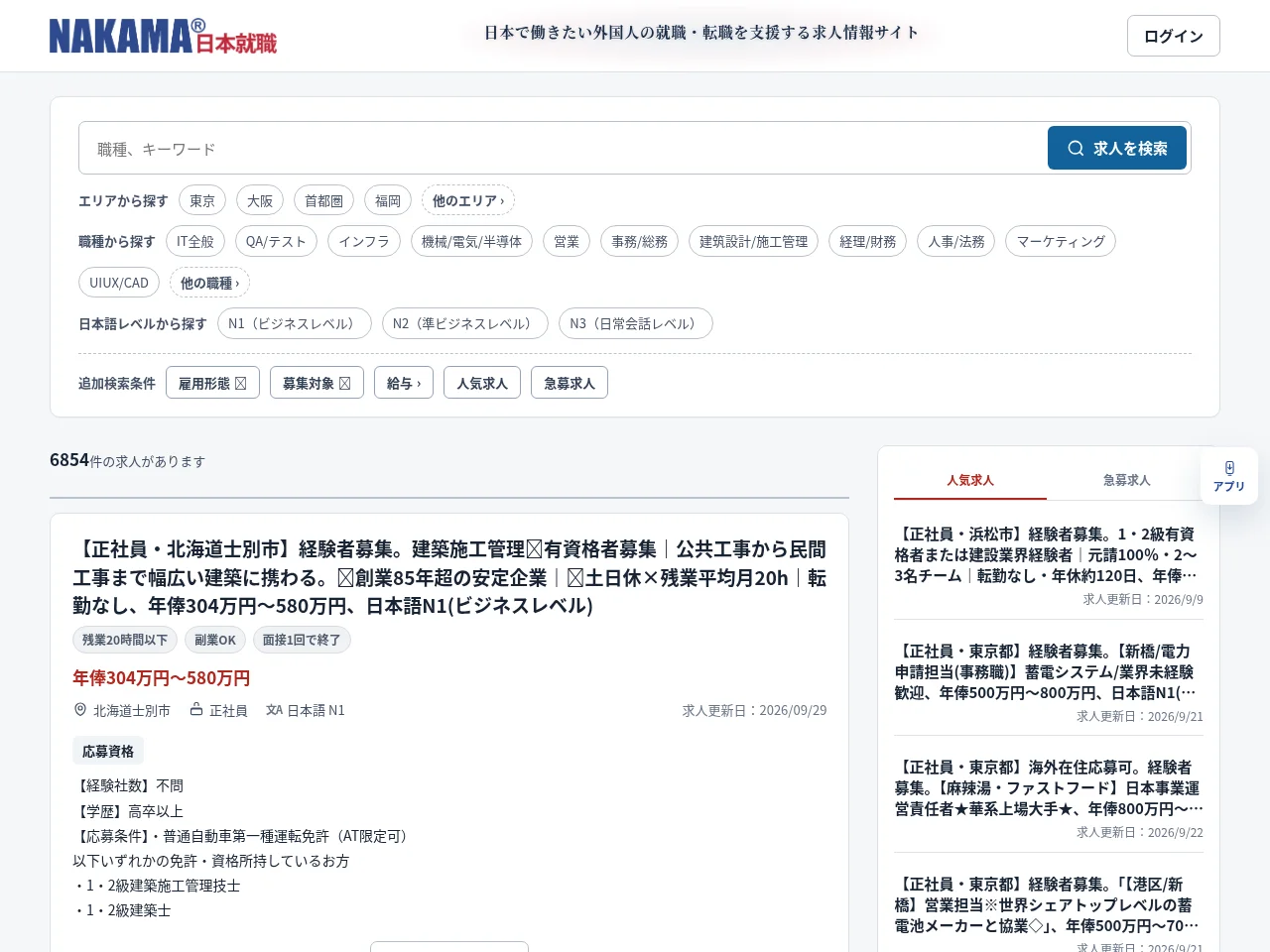Open the 麻辣湯・ファストフード popular job listing
Viewport: 1270px width, 952px height.
(x=1049, y=787)
